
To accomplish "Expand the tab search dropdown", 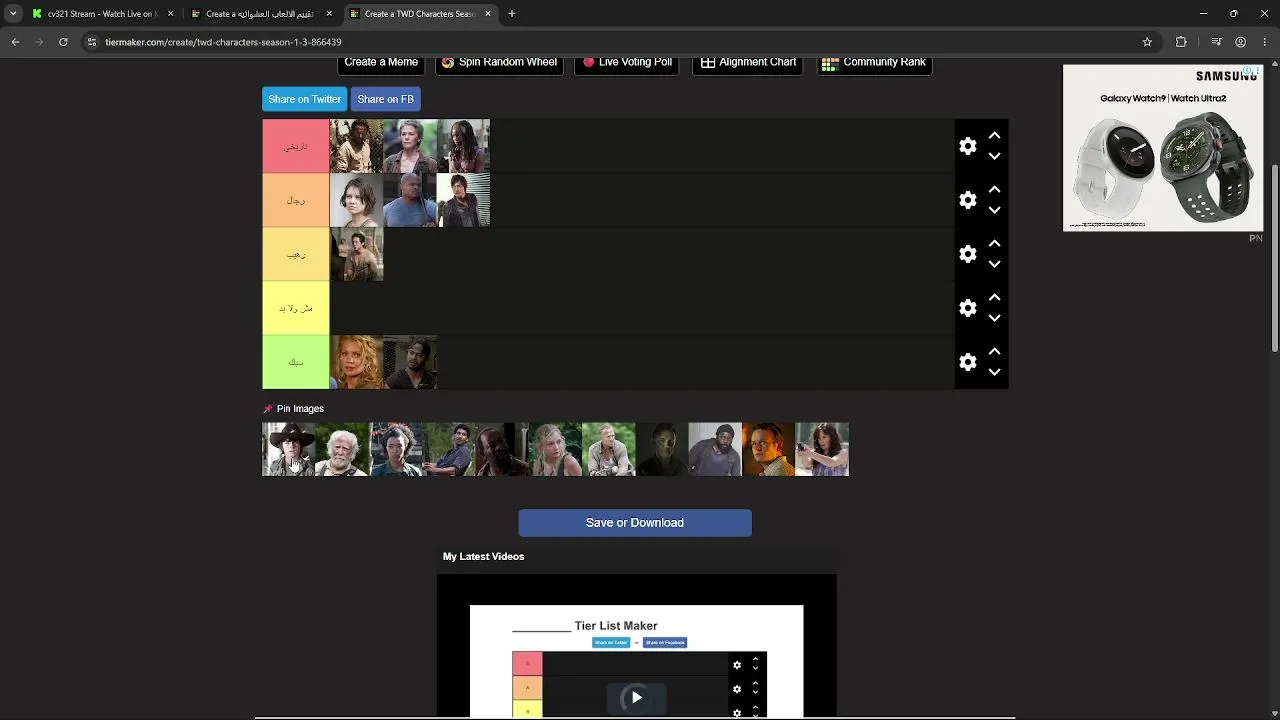I will (x=13, y=14).
